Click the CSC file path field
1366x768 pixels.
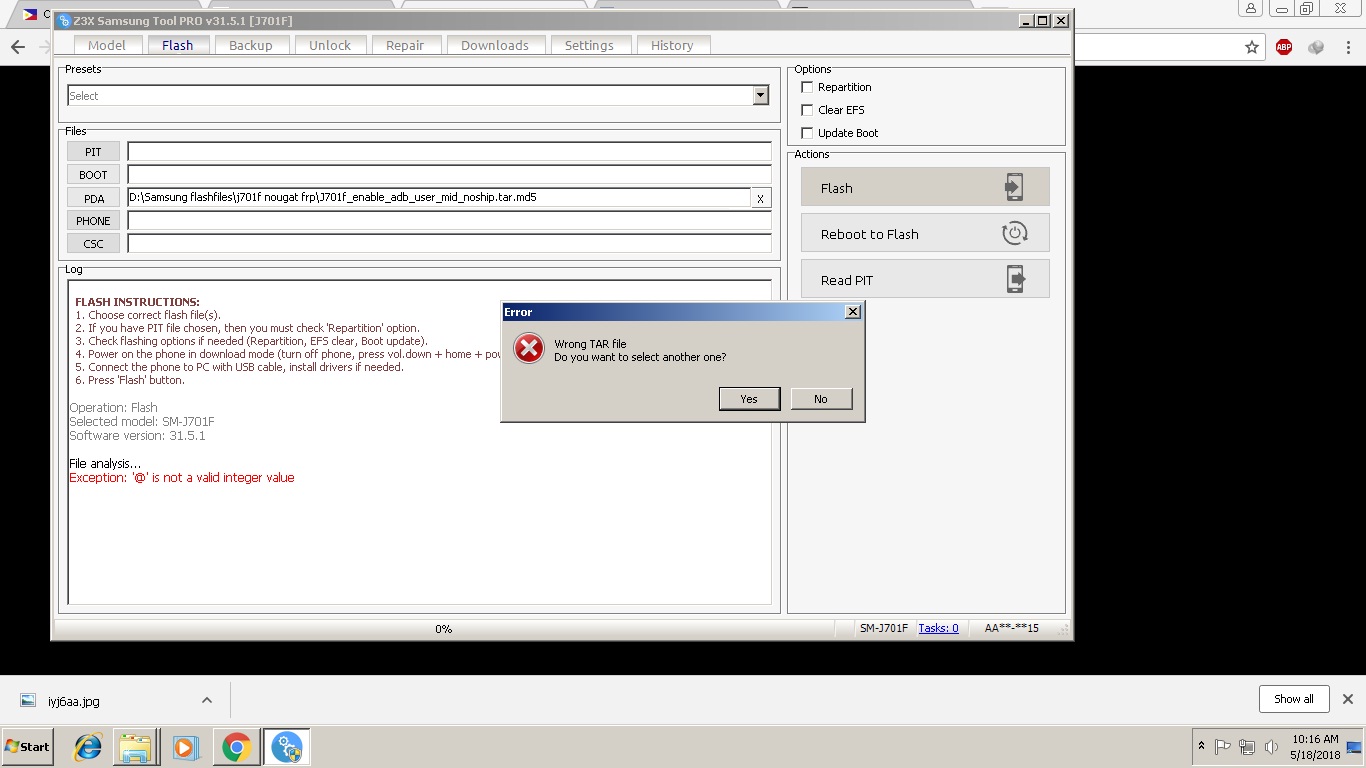point(449,243)
